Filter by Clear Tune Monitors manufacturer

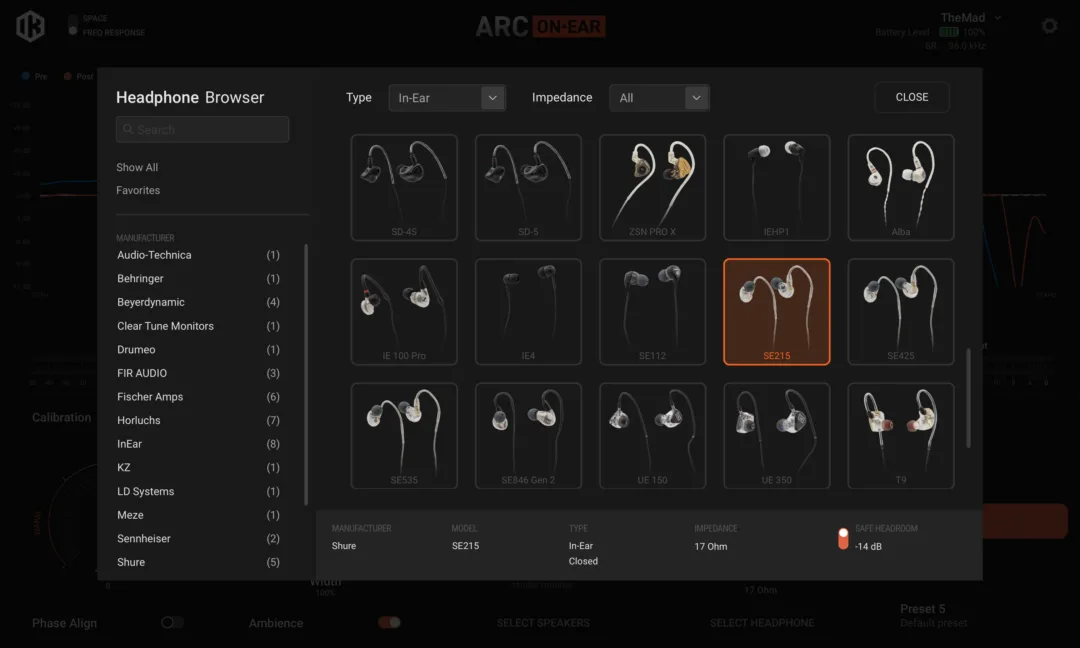tap(198, 326)
